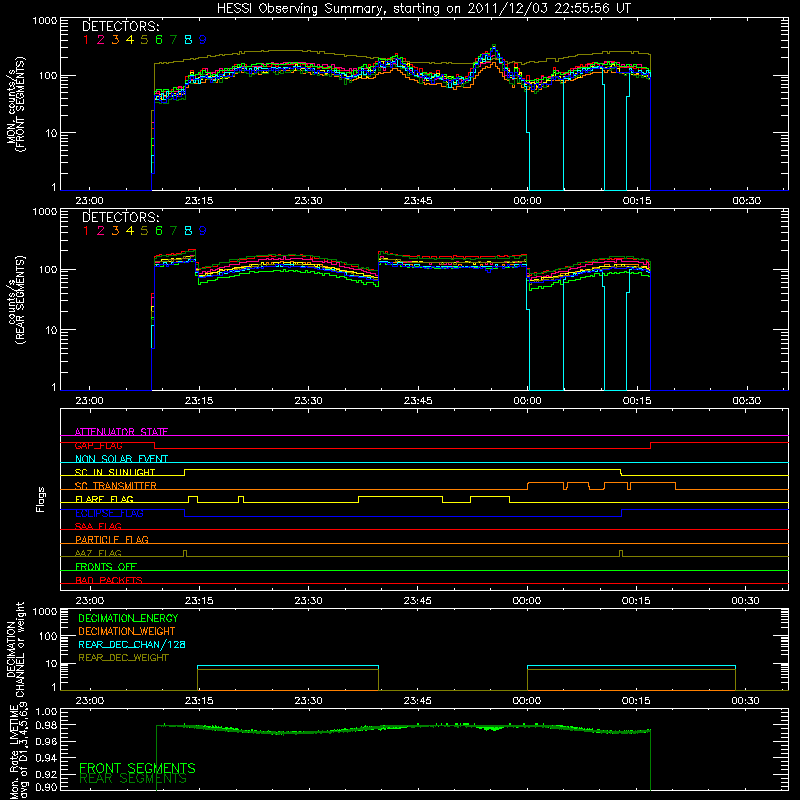Pick olive detector "5" in rear segments legend
This screenshot has height=800, width=800.
(x=144, y=231)
